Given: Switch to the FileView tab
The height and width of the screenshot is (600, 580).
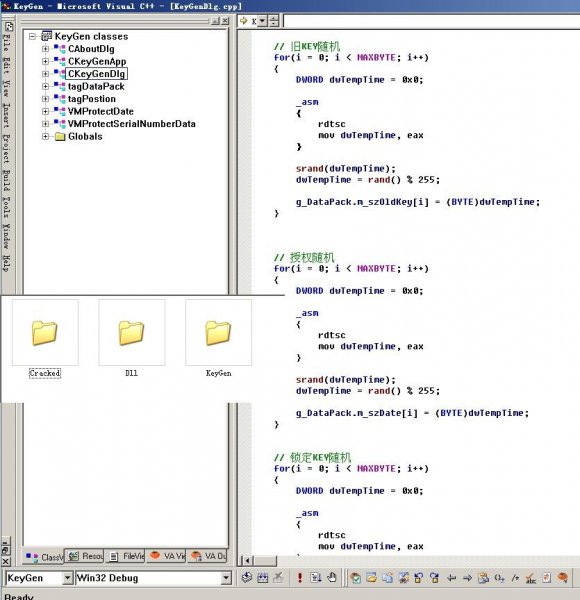Looking at the screenshot, I should (x=126, y=556).
